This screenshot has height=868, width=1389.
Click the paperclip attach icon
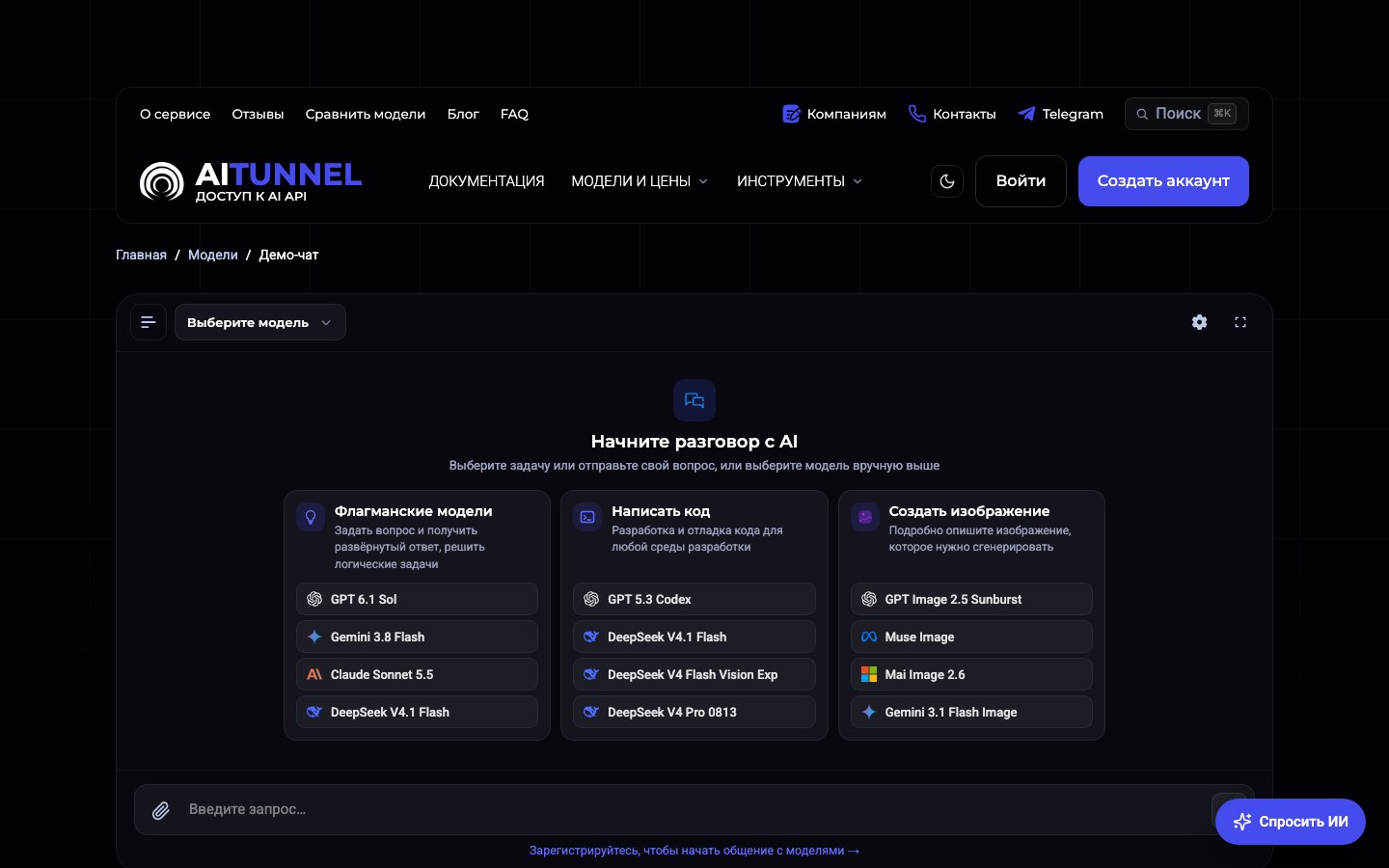click(161, 810)
